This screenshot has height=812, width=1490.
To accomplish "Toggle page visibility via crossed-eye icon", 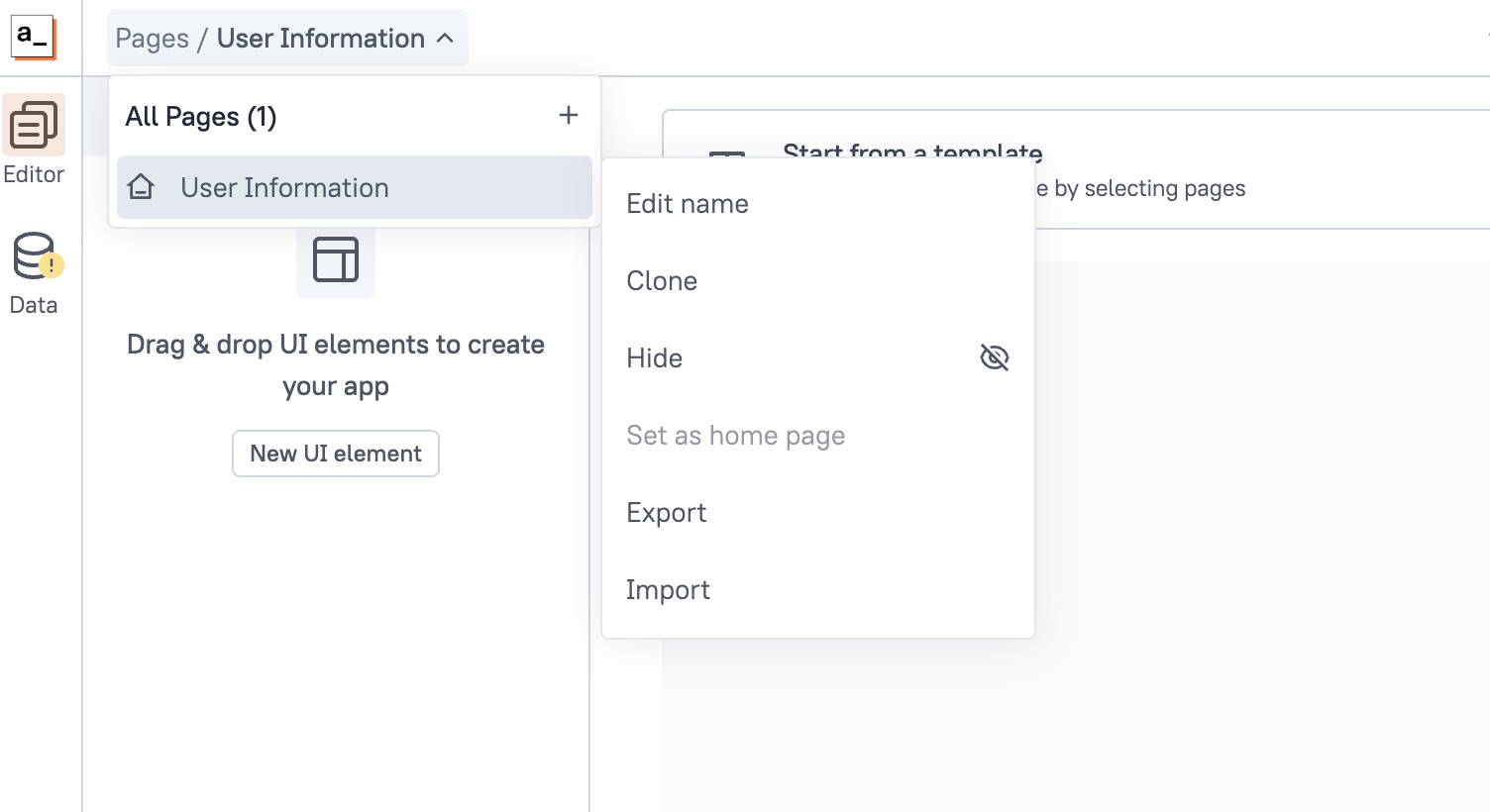I will pyautogui.click(x=994, y=357).
